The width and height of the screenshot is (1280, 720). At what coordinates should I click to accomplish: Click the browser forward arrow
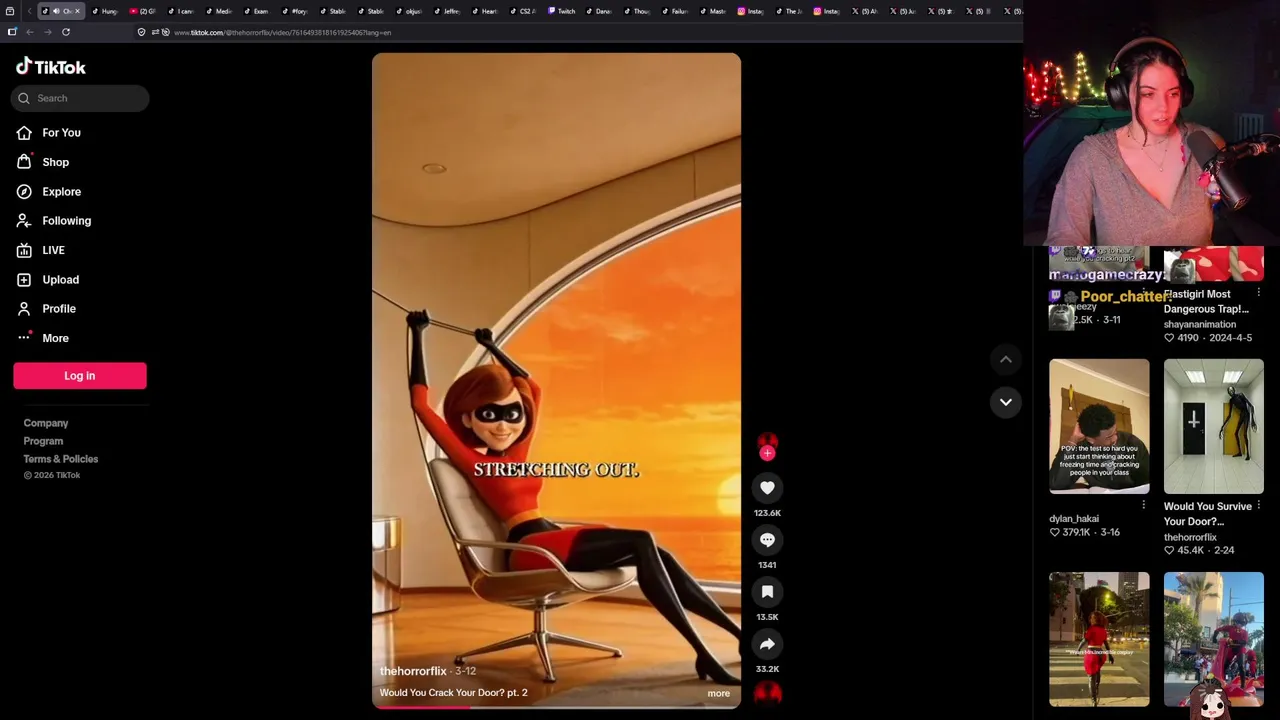(x=47, y=32)
